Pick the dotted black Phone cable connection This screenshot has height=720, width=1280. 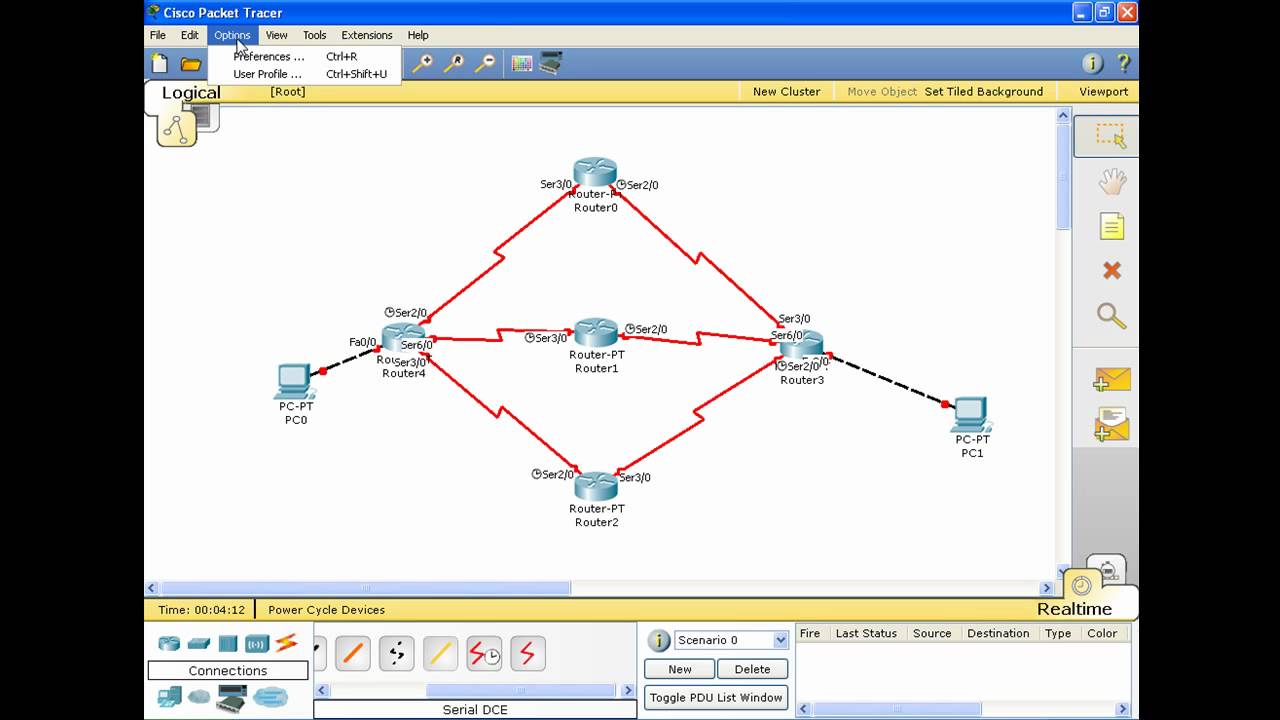tap(396, 654)
